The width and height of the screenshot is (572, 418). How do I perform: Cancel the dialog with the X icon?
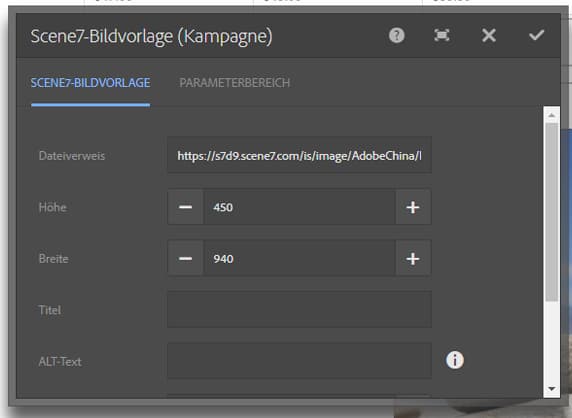point(488,35)
